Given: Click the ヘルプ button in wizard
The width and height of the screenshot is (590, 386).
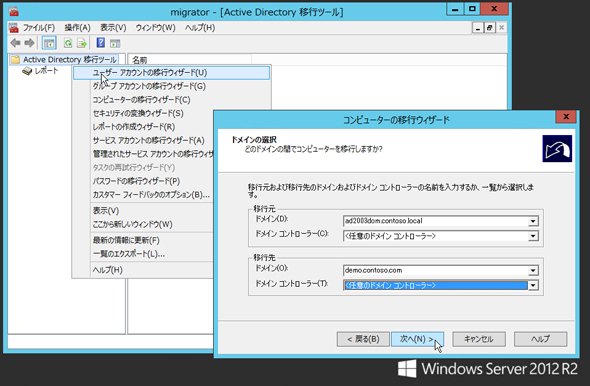Looking at the screenshot, I should coord(540,339).
